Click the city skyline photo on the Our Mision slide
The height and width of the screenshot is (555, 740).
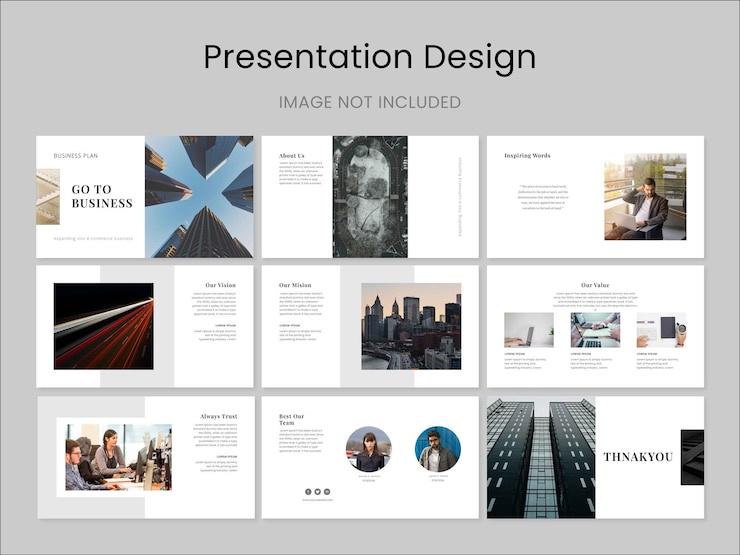tap(411, 326)
